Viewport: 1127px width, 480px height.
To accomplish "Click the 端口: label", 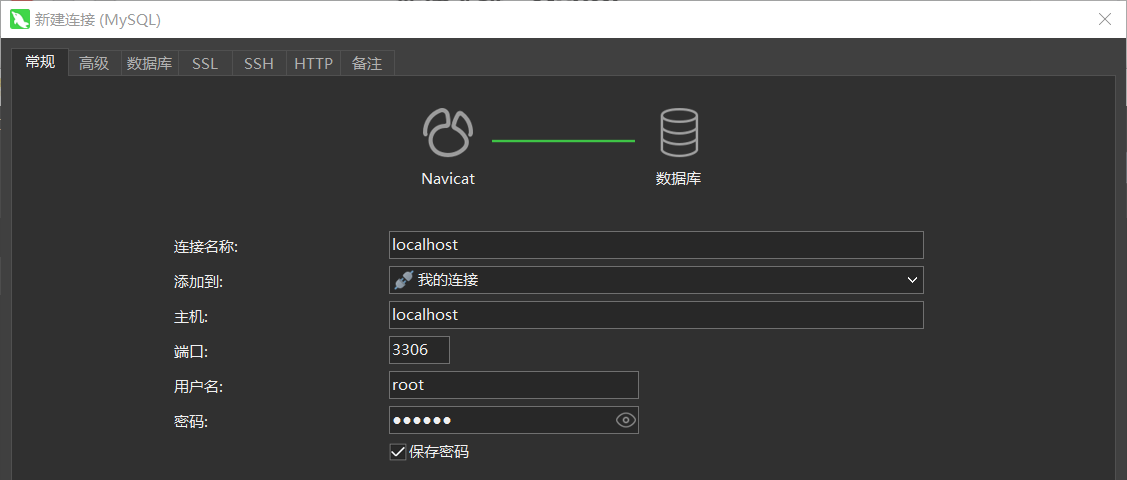I will click(x=190, y=352).
